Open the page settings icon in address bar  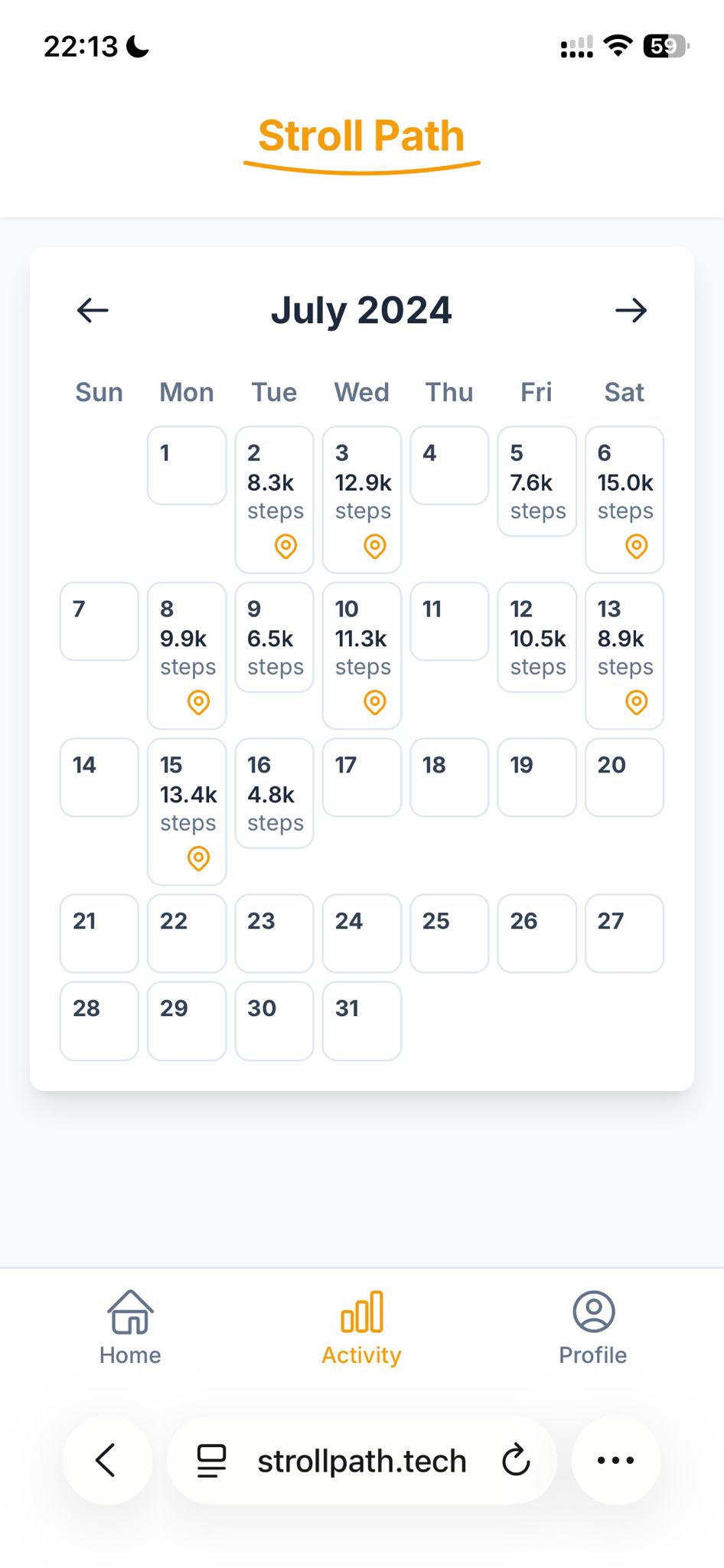[x=212, y=1460]
